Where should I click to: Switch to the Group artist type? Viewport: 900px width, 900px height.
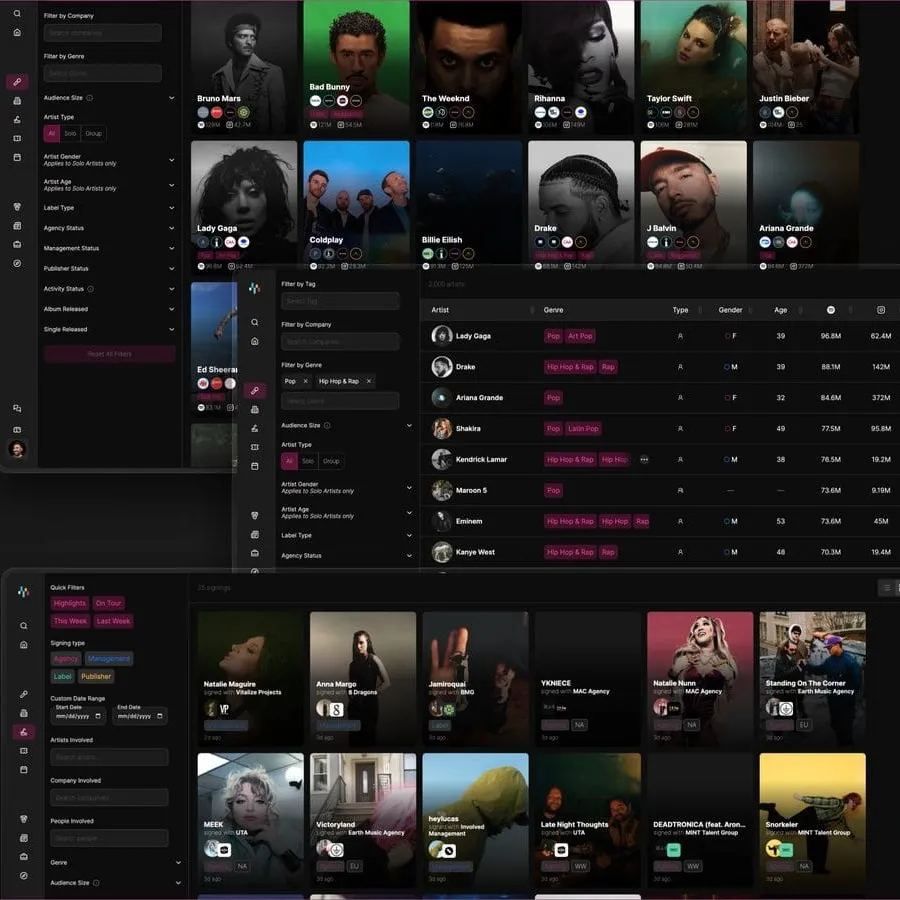[94, 133]
